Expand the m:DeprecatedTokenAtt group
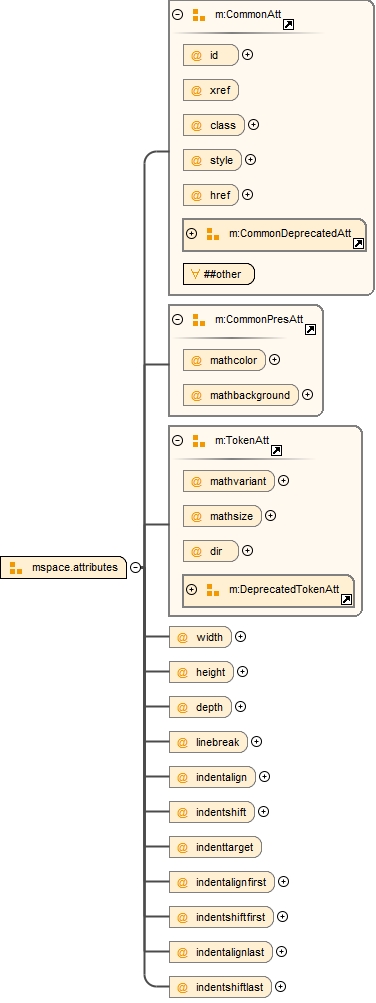This screenshot has height=1003, width=376. [191, 589]
